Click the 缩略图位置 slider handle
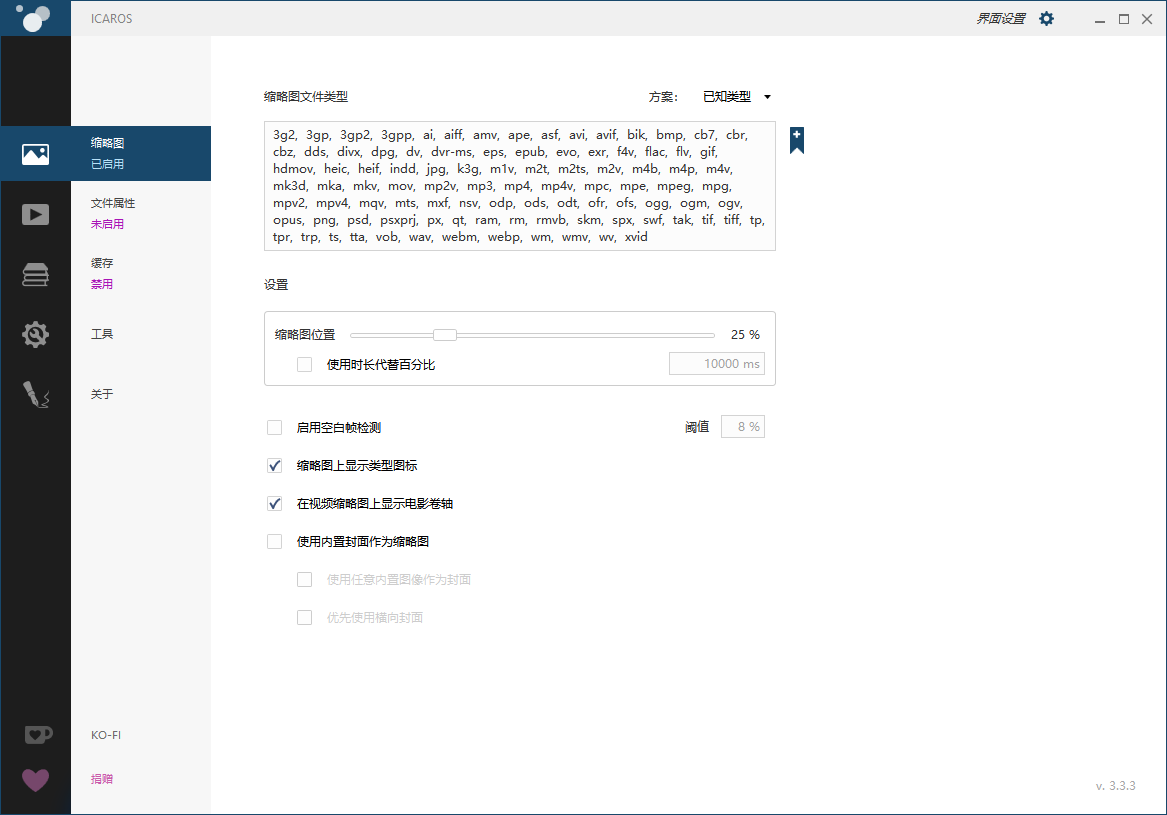1167x815 pixels. click(445, 335)
